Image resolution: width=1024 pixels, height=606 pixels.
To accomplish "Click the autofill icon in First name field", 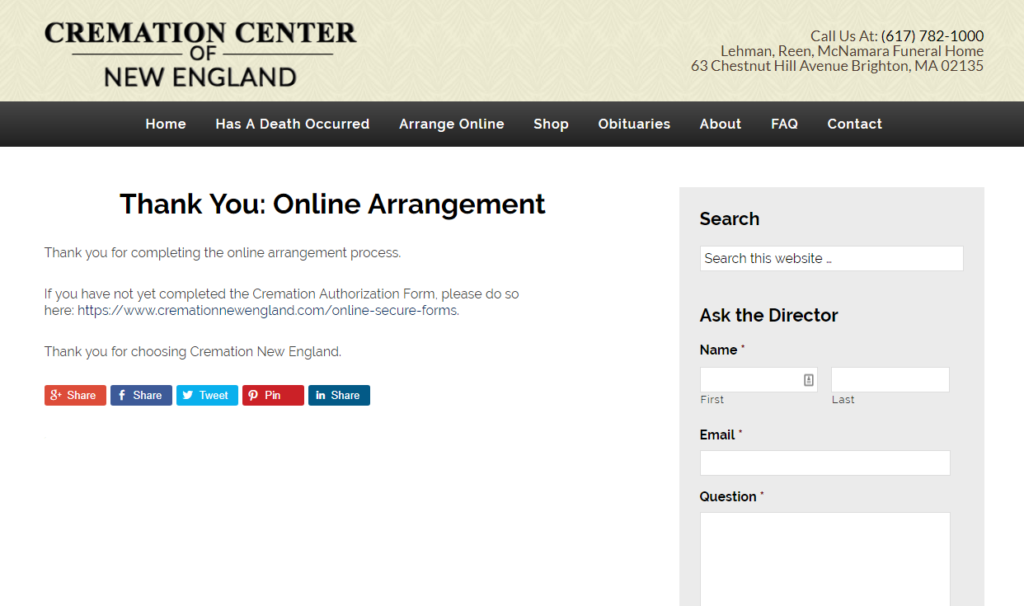I will click(x=808, y=380).
